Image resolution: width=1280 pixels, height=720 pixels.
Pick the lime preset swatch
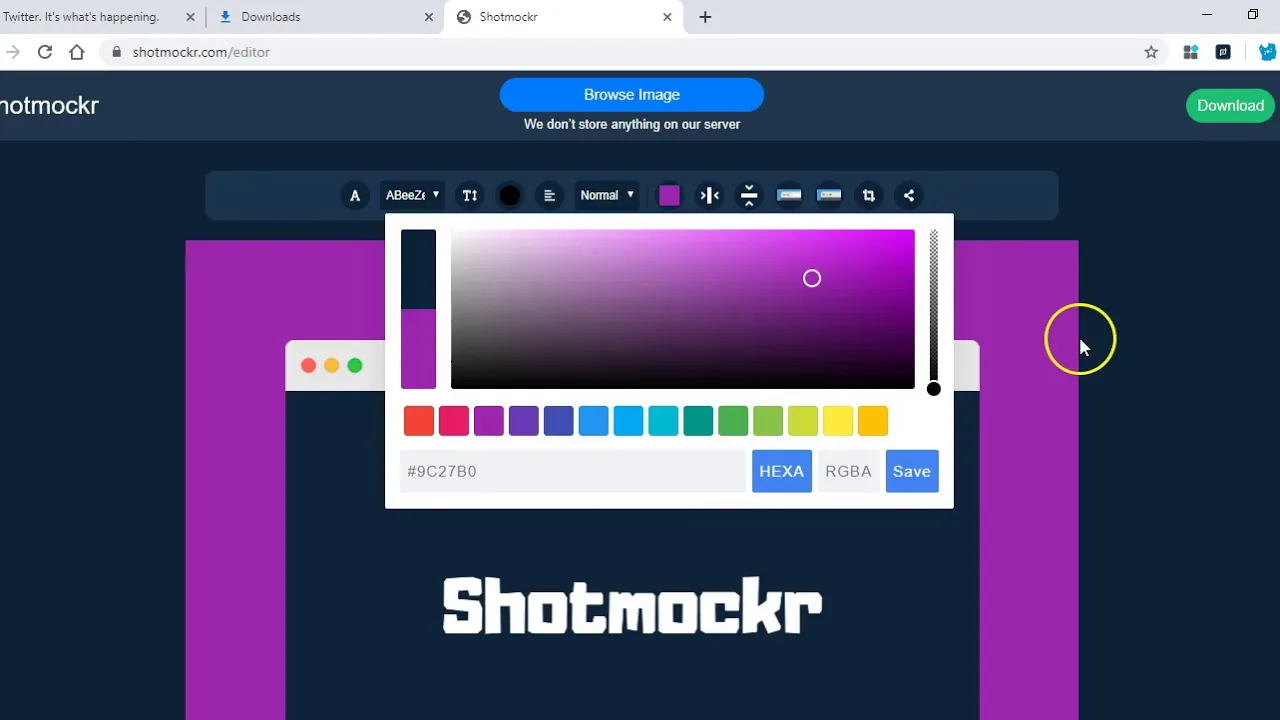[x=803, y=421]
